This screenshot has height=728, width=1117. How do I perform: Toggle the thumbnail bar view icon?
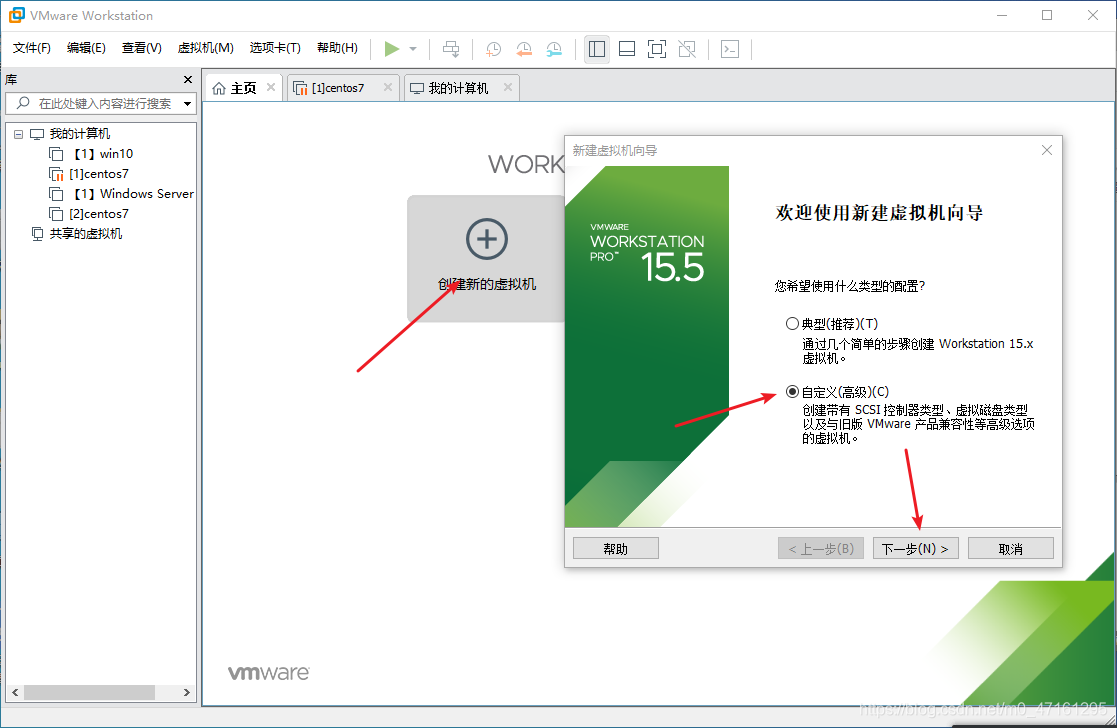pos(627,48)
